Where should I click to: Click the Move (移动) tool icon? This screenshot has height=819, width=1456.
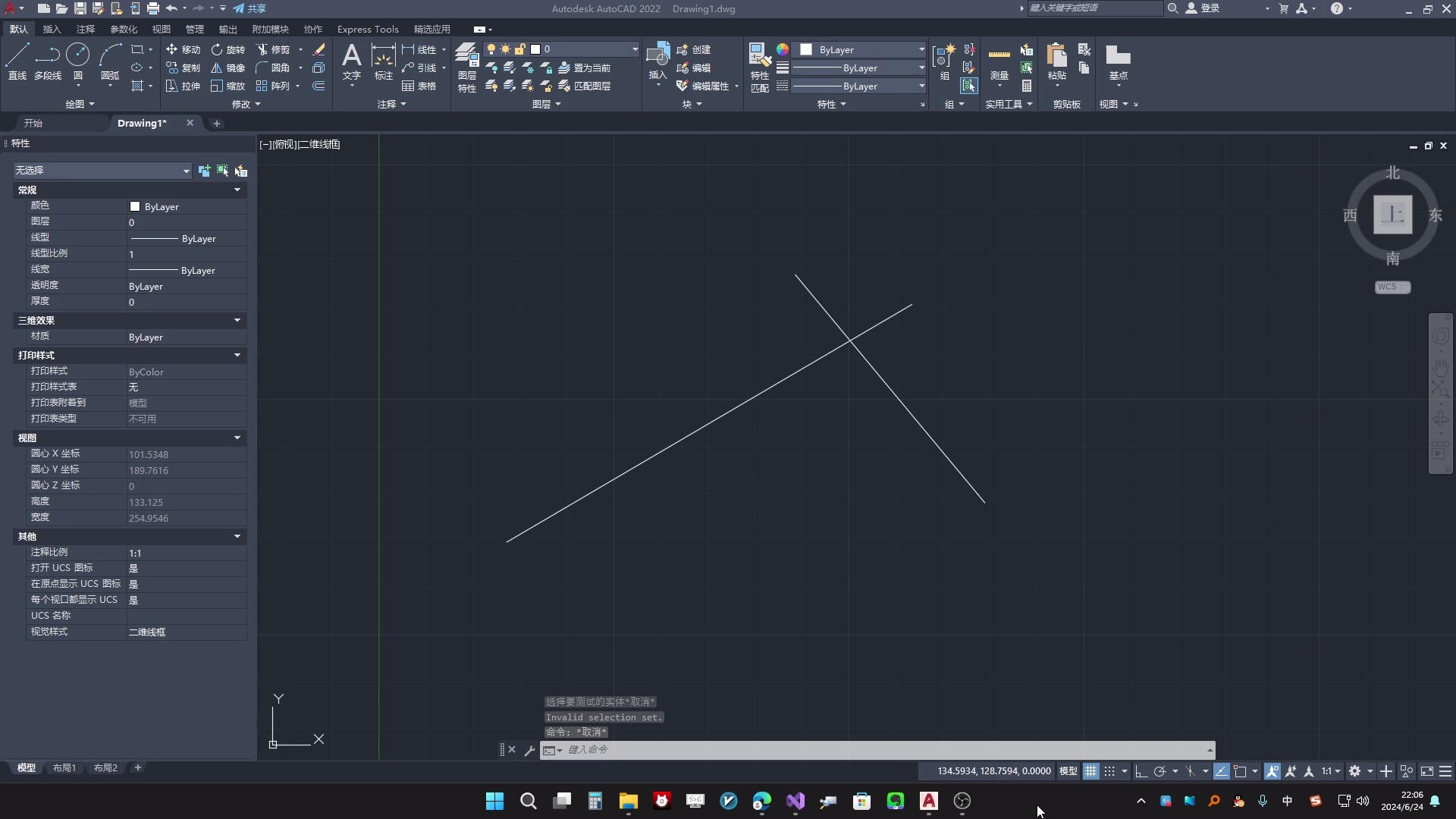point(172,49)
